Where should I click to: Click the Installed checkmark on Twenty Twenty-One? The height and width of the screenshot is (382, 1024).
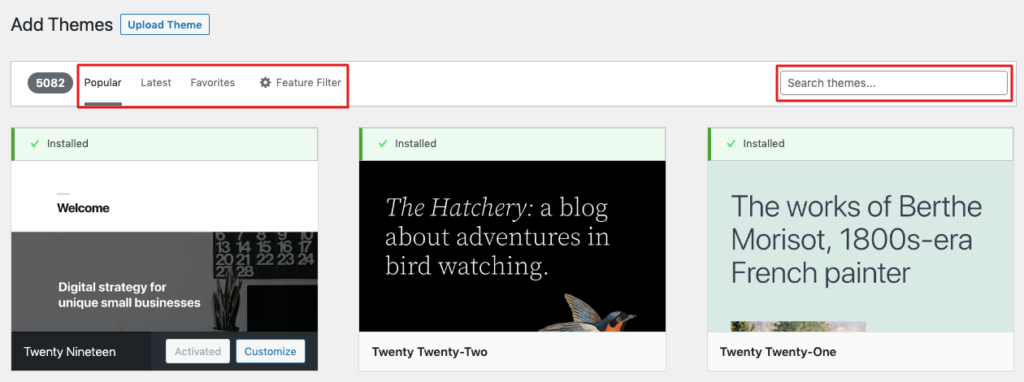pos(731,144)
